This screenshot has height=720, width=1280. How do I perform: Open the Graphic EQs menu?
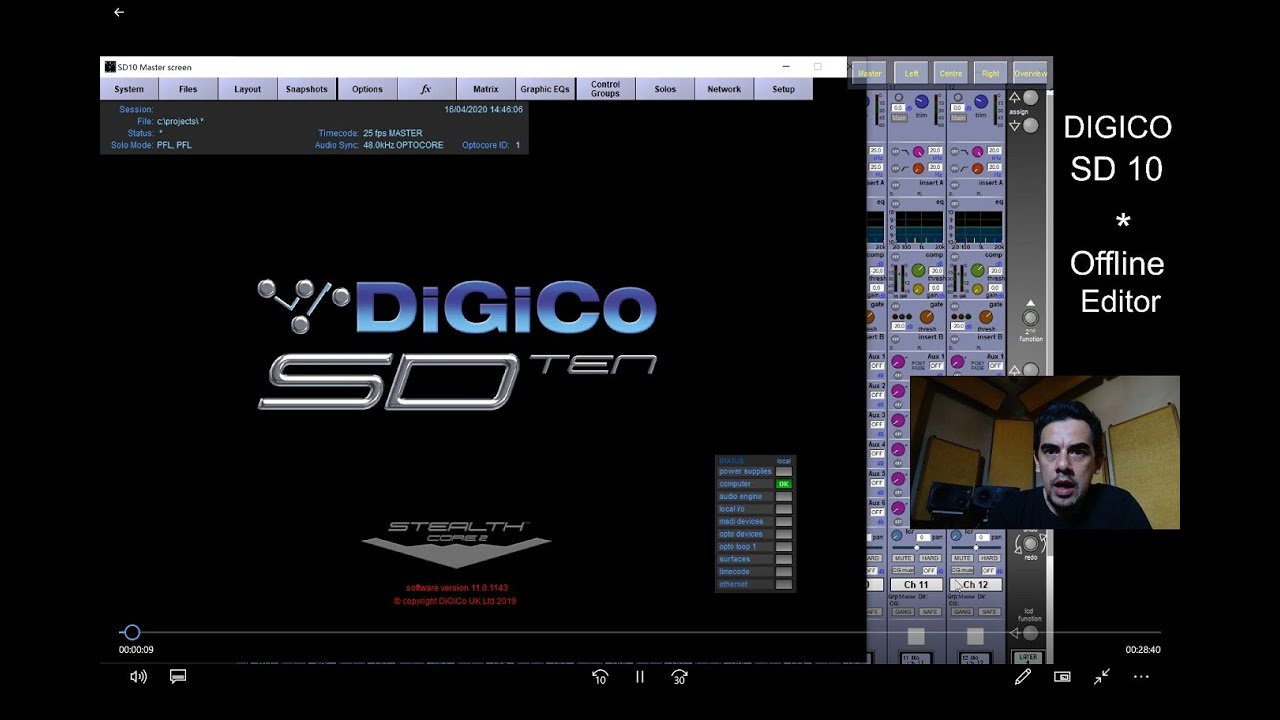click(545, 89)
